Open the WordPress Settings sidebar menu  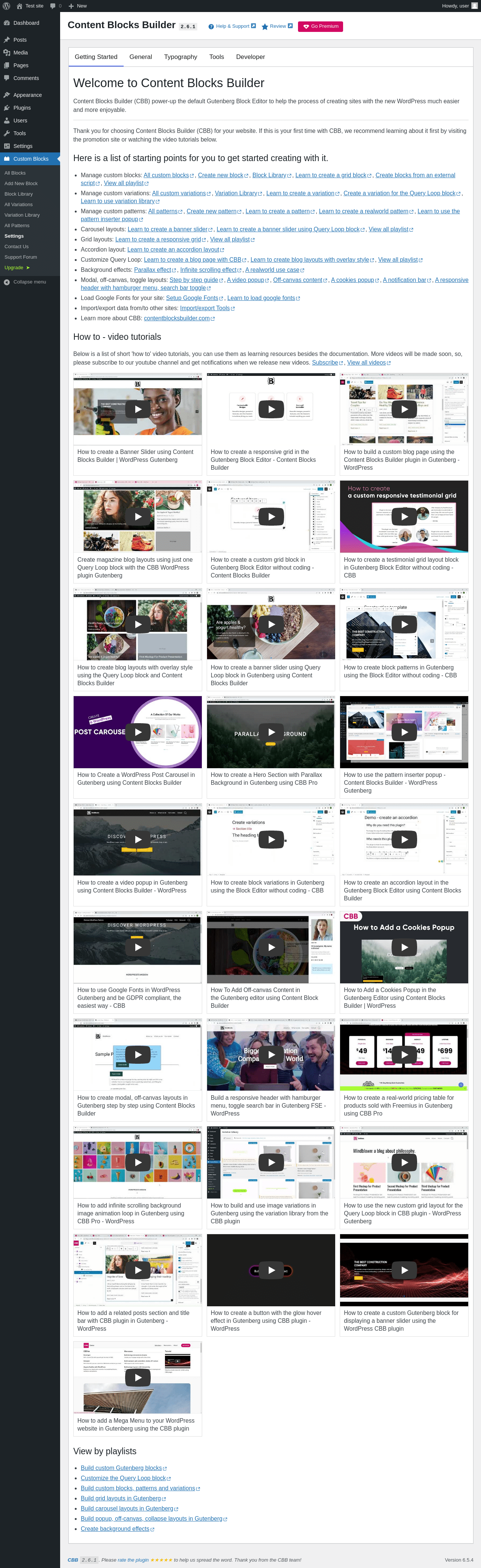point(30,146)
